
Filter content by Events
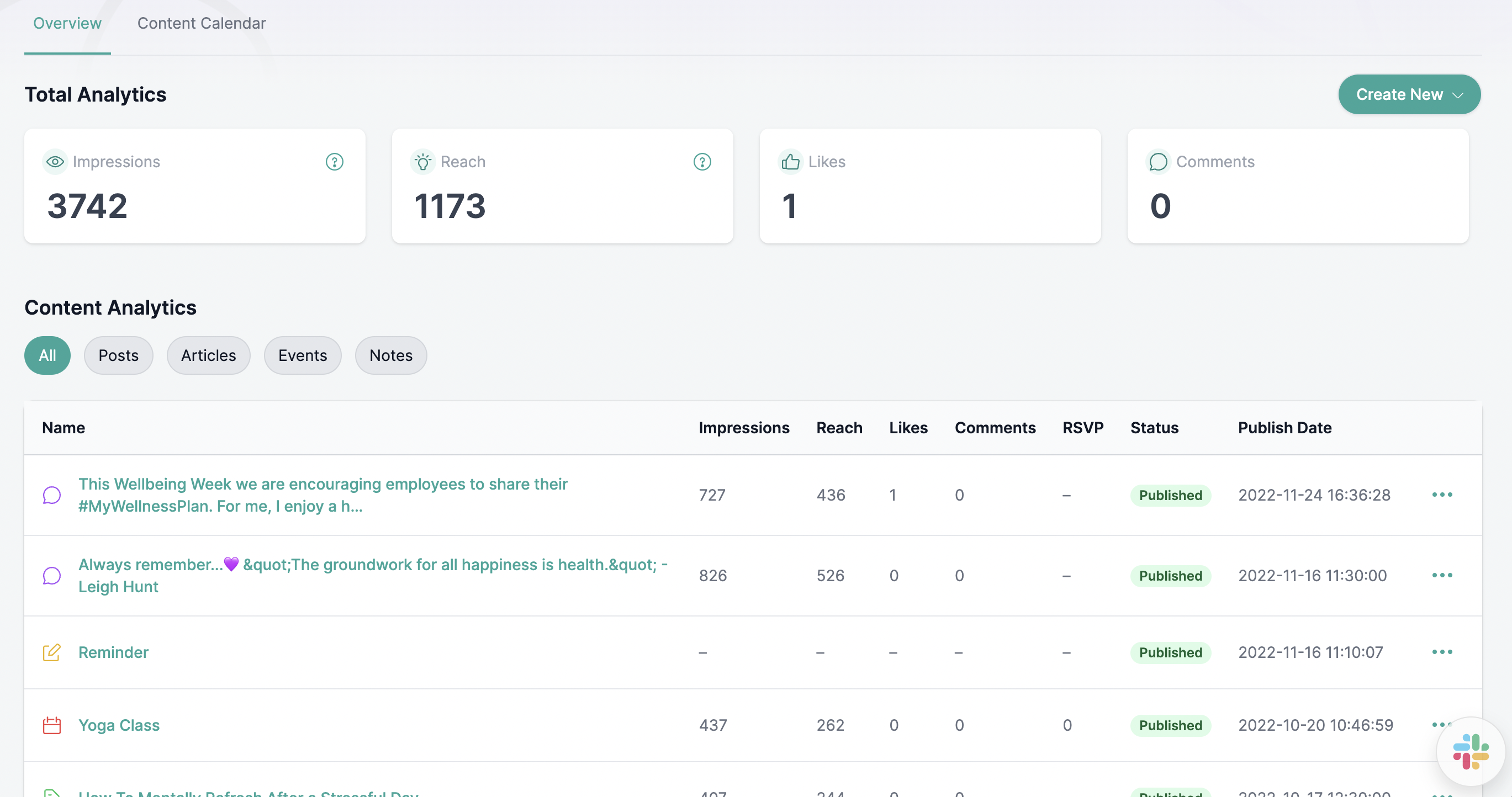pos(302,355)
